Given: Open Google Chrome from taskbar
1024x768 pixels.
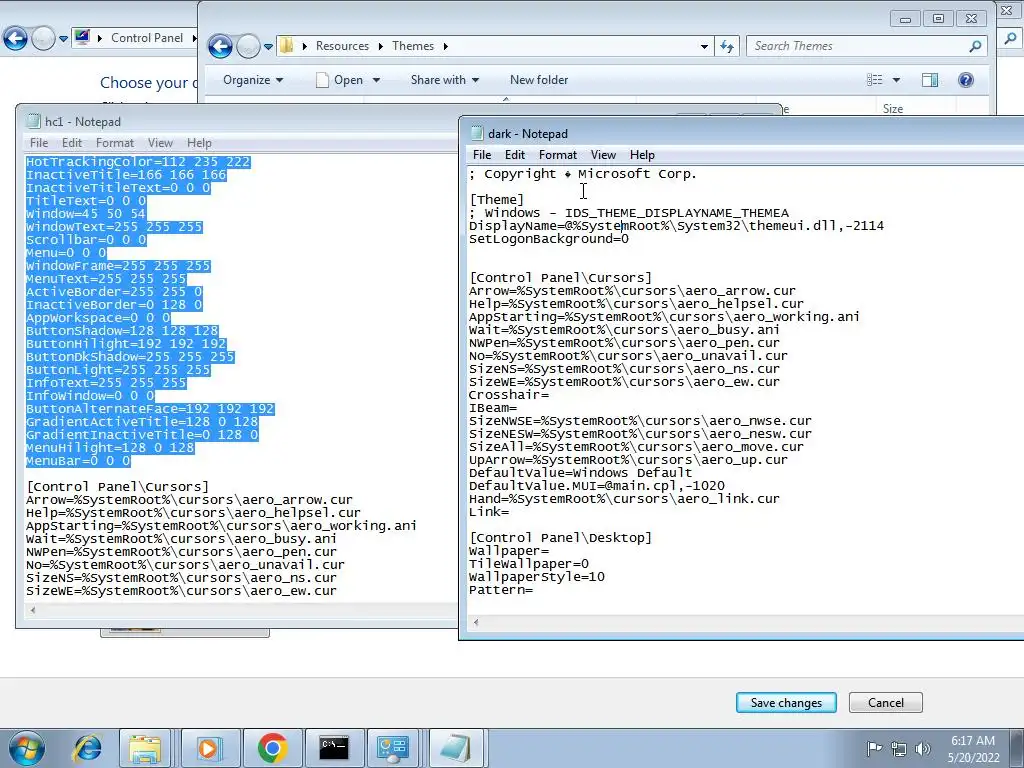Looking at the screenshot, I should click(272, 748).
